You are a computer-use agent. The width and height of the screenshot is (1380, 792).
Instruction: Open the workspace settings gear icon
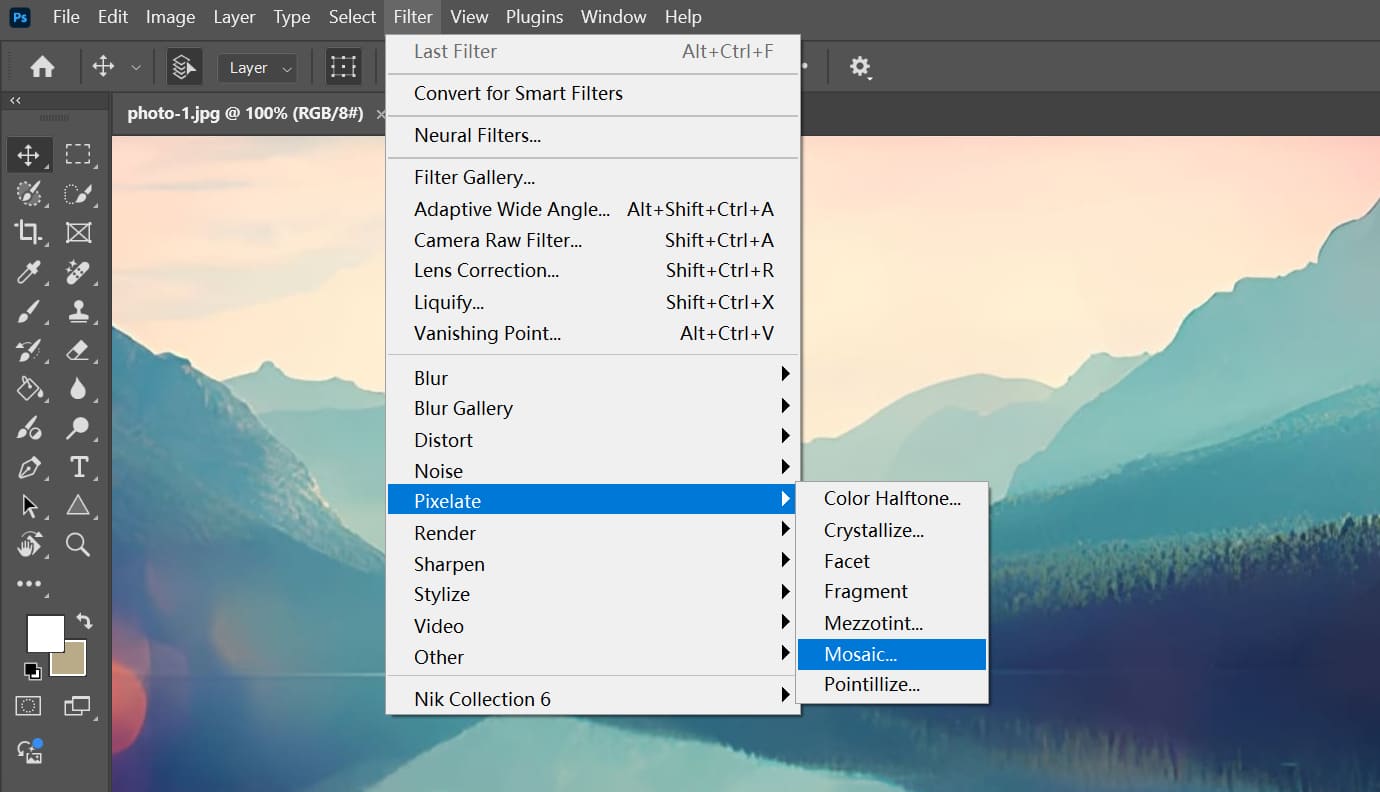857,66
